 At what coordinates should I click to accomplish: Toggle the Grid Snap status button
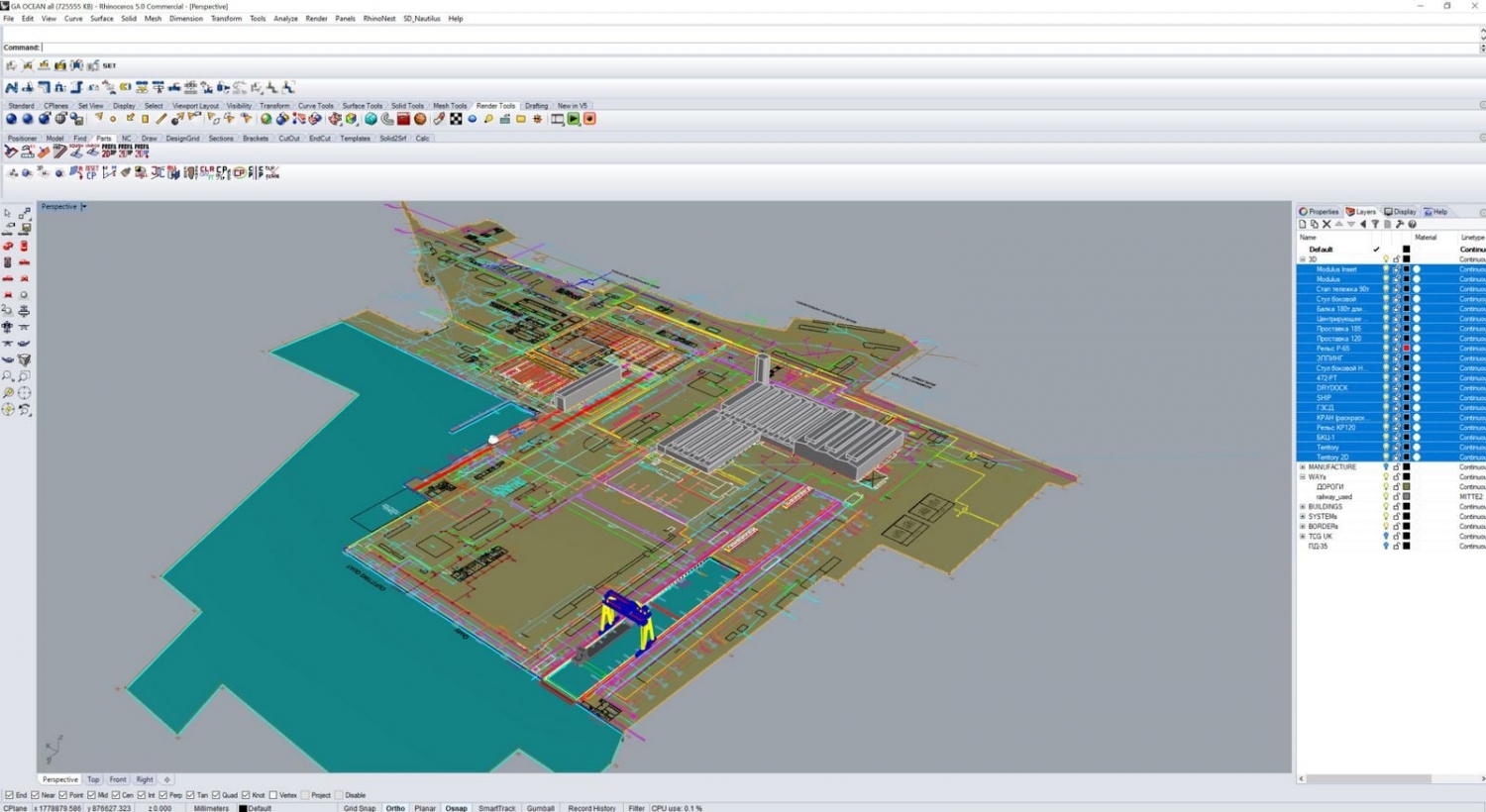[360, 808]
